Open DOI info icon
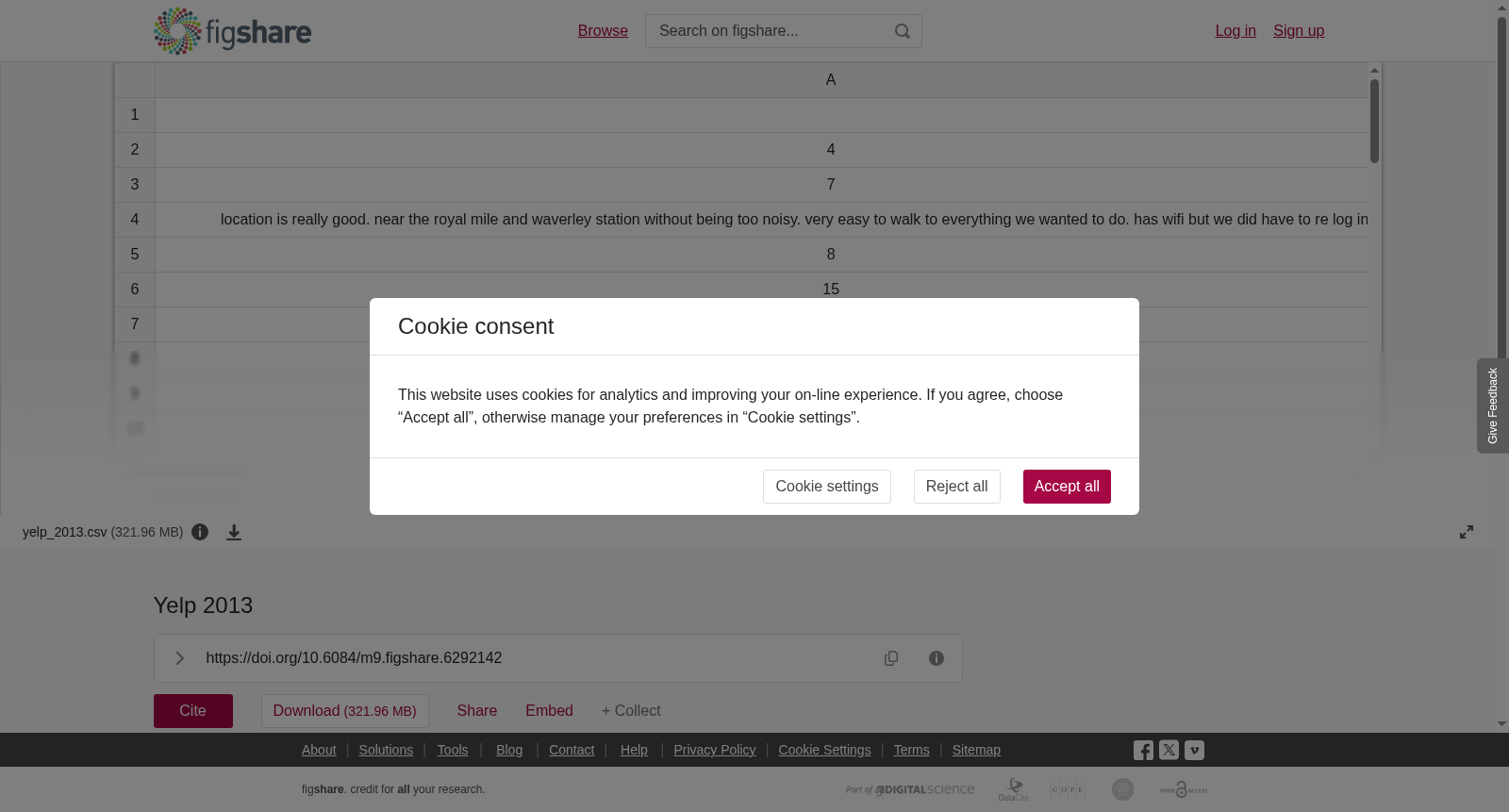1509x812 pixels. (937, 658)
